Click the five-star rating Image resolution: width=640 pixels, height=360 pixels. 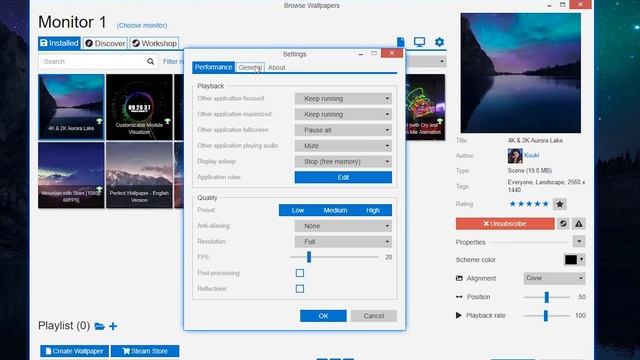pyautogui.click(x=529, y=204)
